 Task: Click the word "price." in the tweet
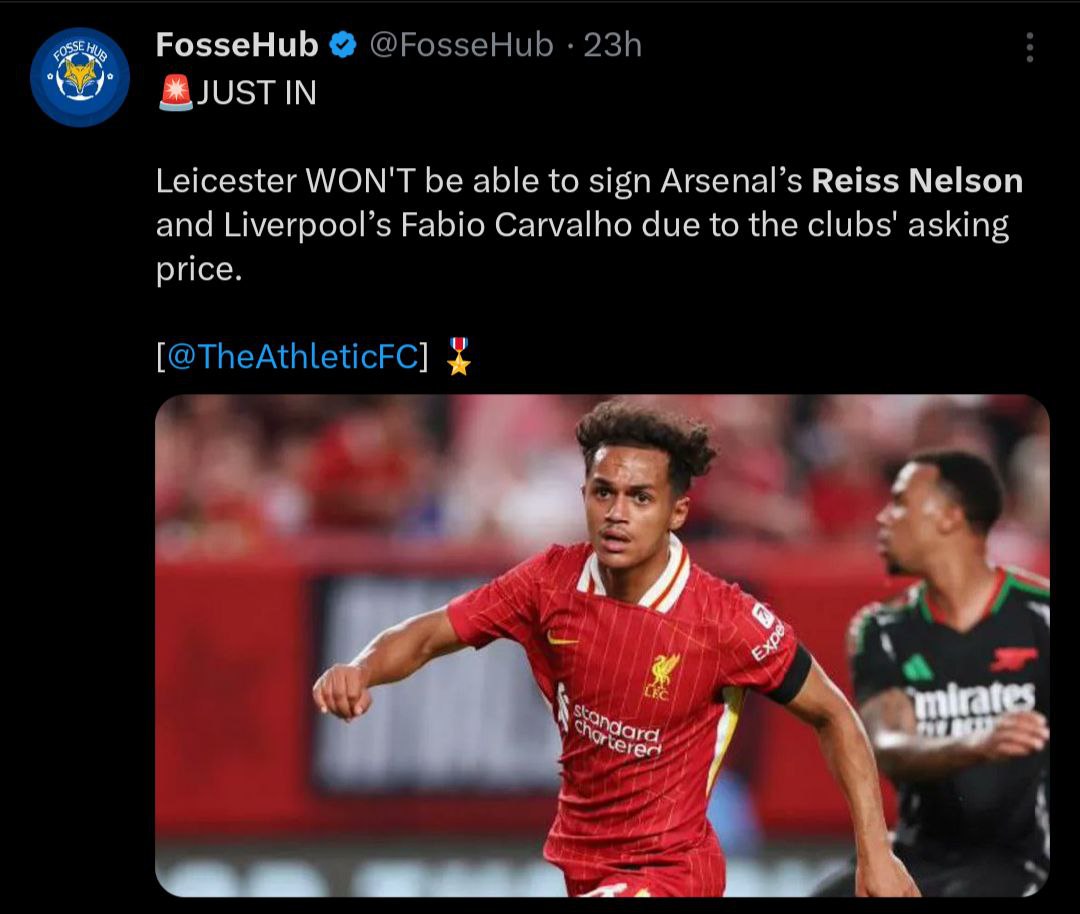coord(199,269)
